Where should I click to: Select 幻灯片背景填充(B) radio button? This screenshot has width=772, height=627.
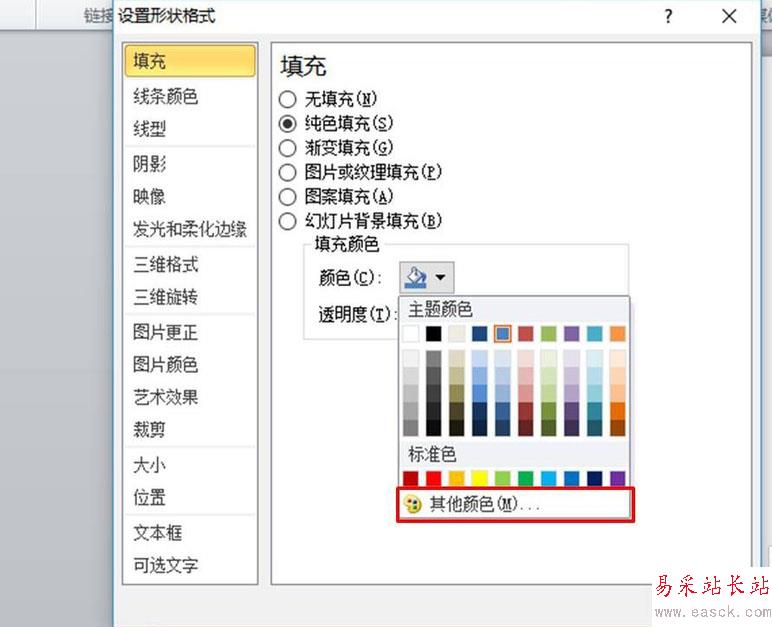tap(288, 221)
